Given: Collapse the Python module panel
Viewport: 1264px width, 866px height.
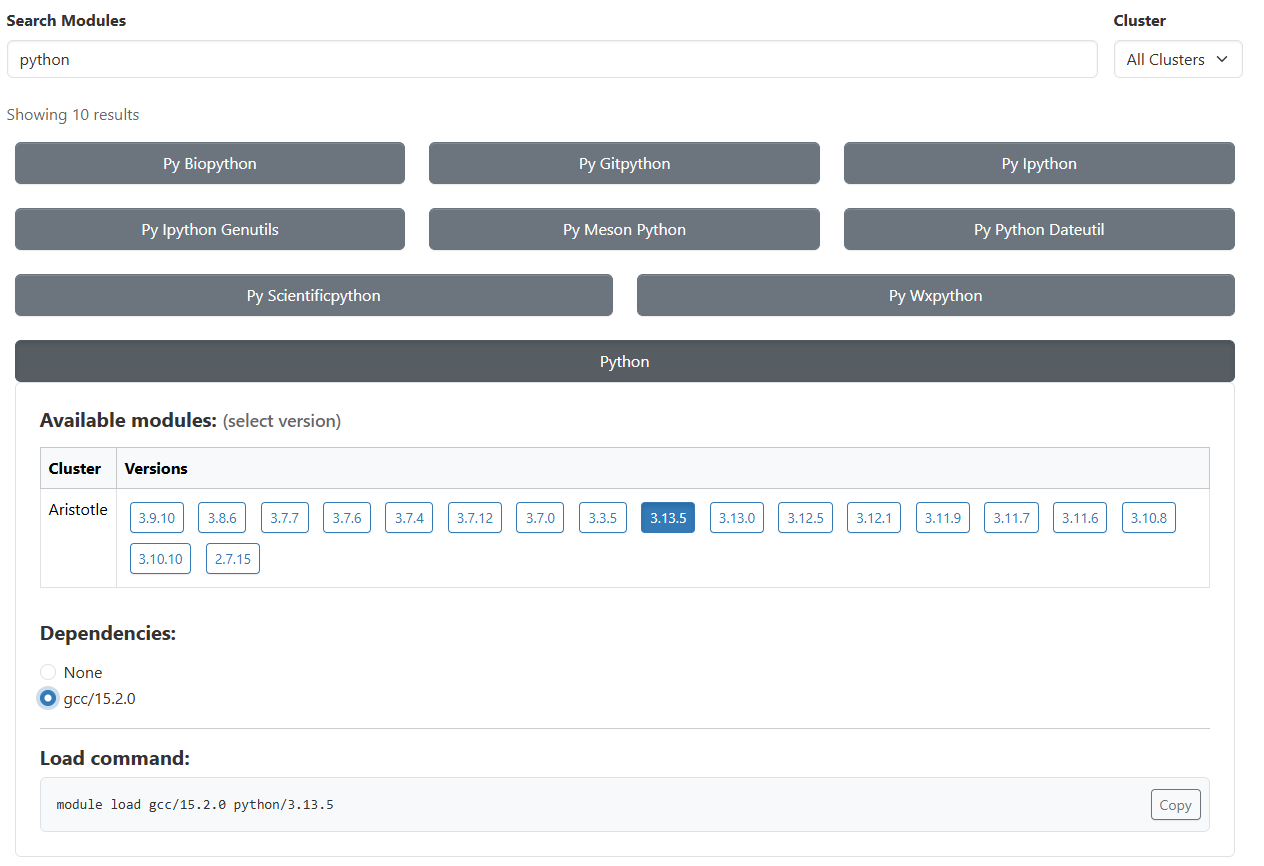Looking at the screenshot, I should click(x=624, y=361).
